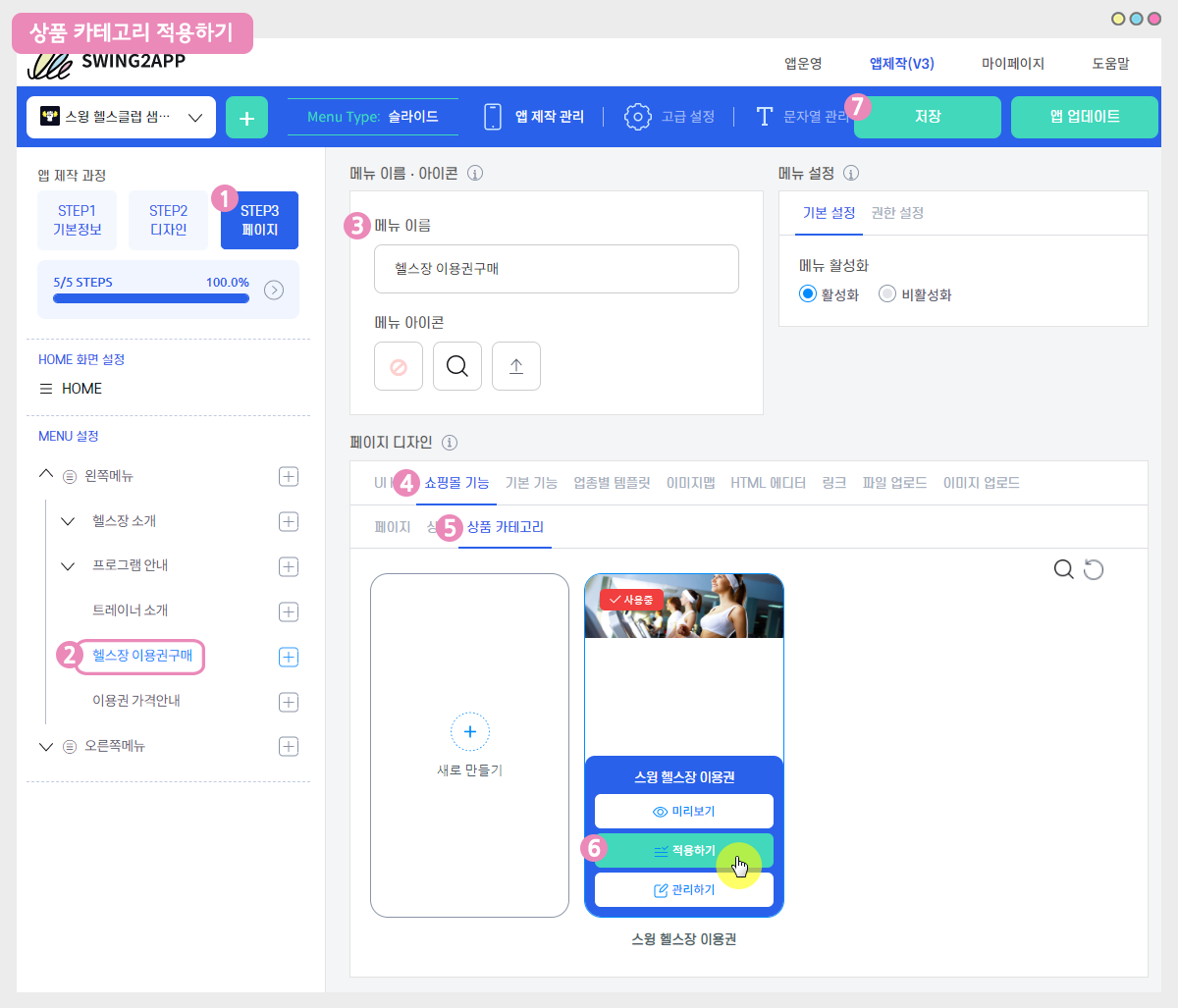Collapse the 왼쪽메뉴 tree section
This screenshot has width=1178, height=1008.
[x=46, y=475]
